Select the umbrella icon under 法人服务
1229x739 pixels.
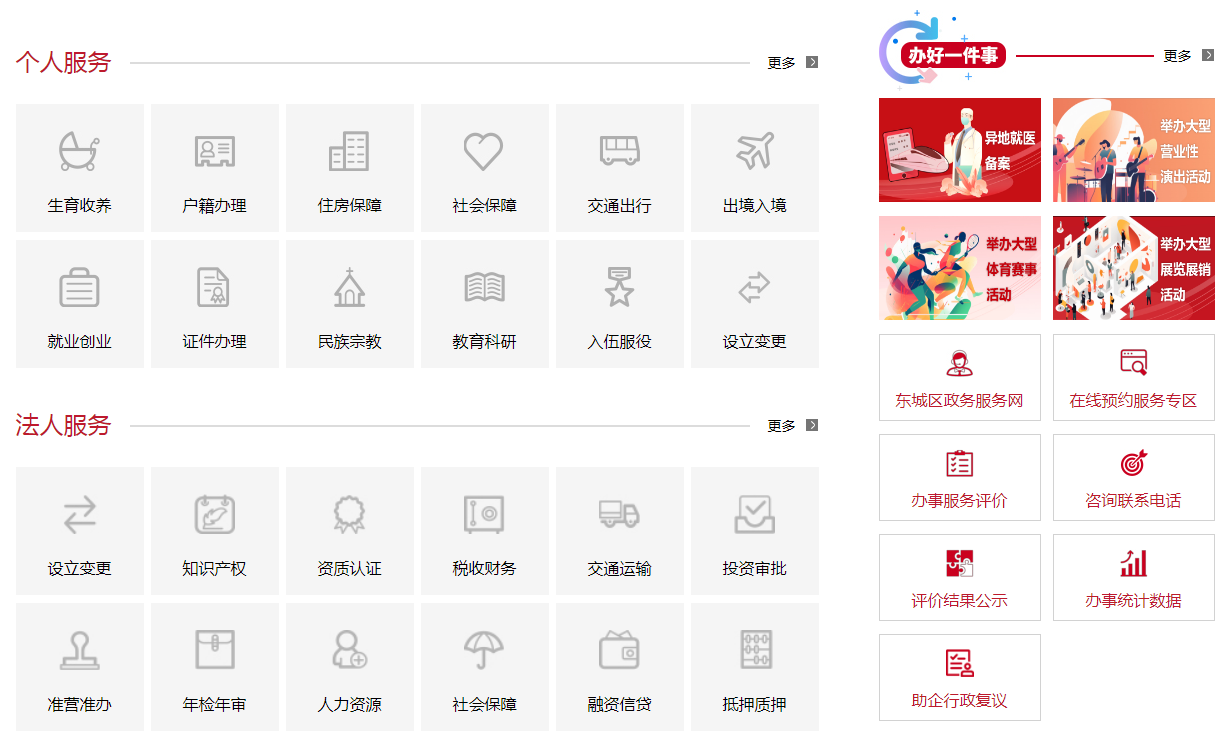coord(484,650)
